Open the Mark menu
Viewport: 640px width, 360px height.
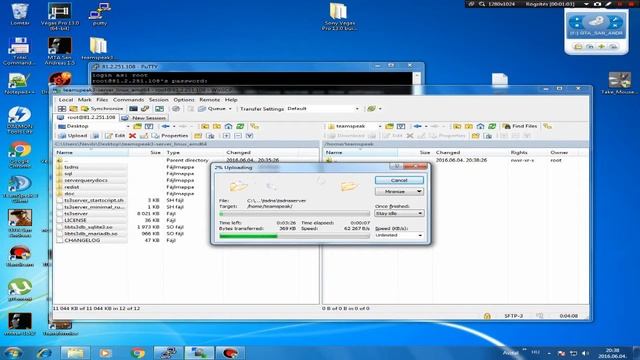(x=84, y=100)
